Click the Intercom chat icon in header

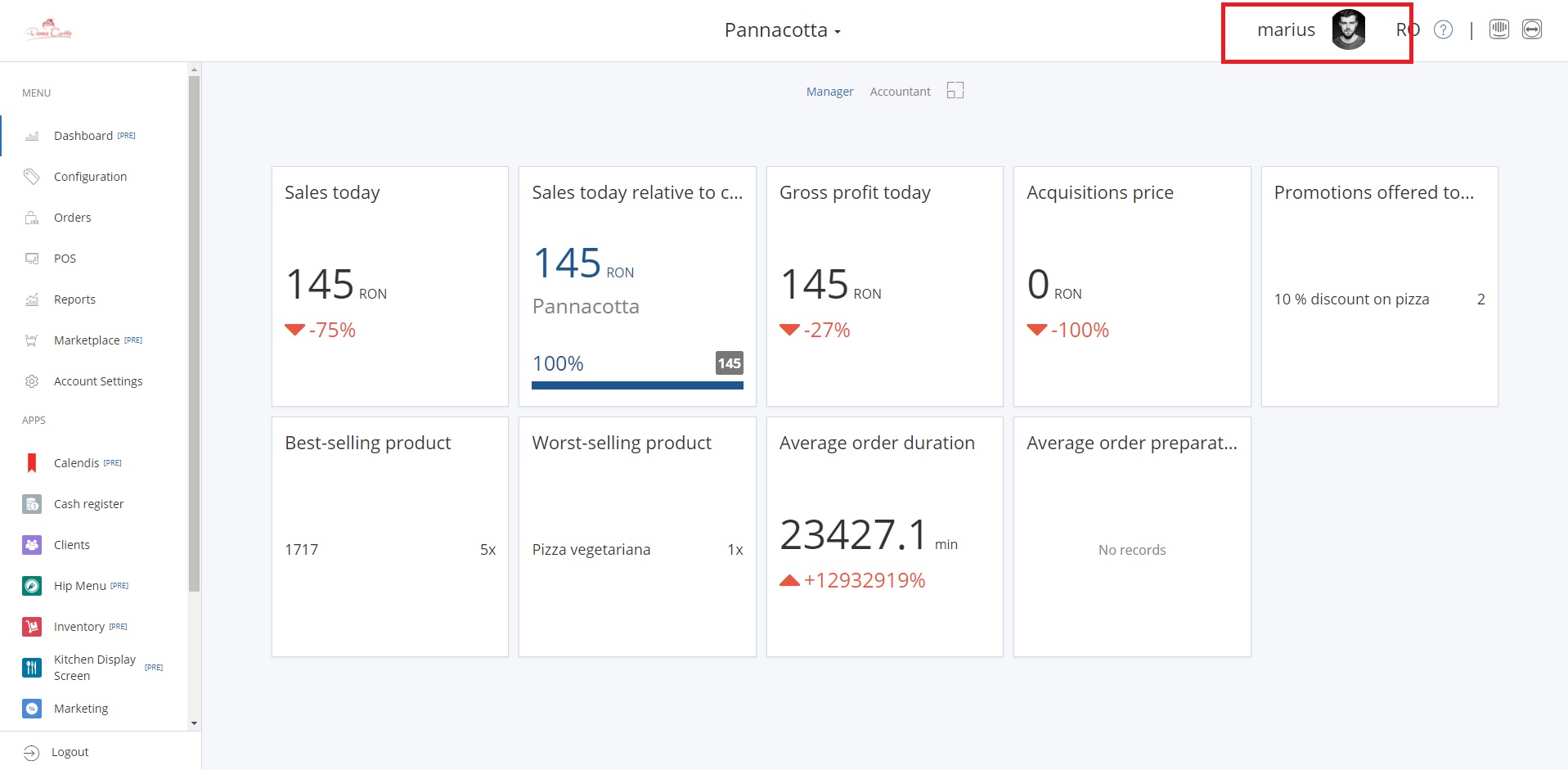click(x=1499, y=30)
